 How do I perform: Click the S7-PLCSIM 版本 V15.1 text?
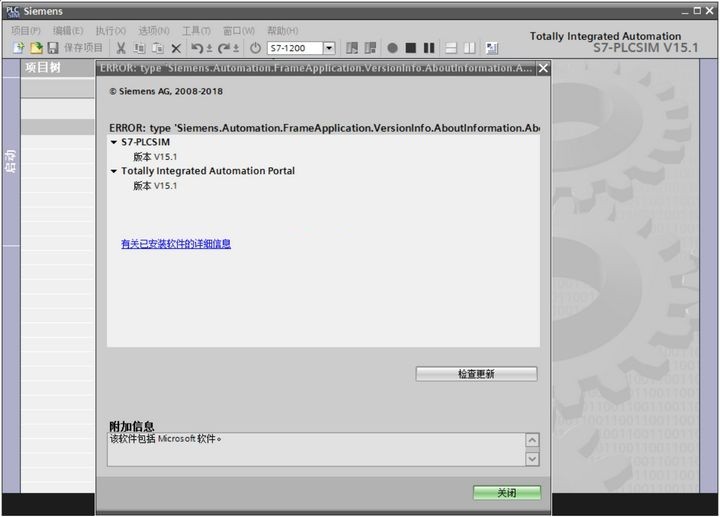pyautogui.click(x=155, y=157)
